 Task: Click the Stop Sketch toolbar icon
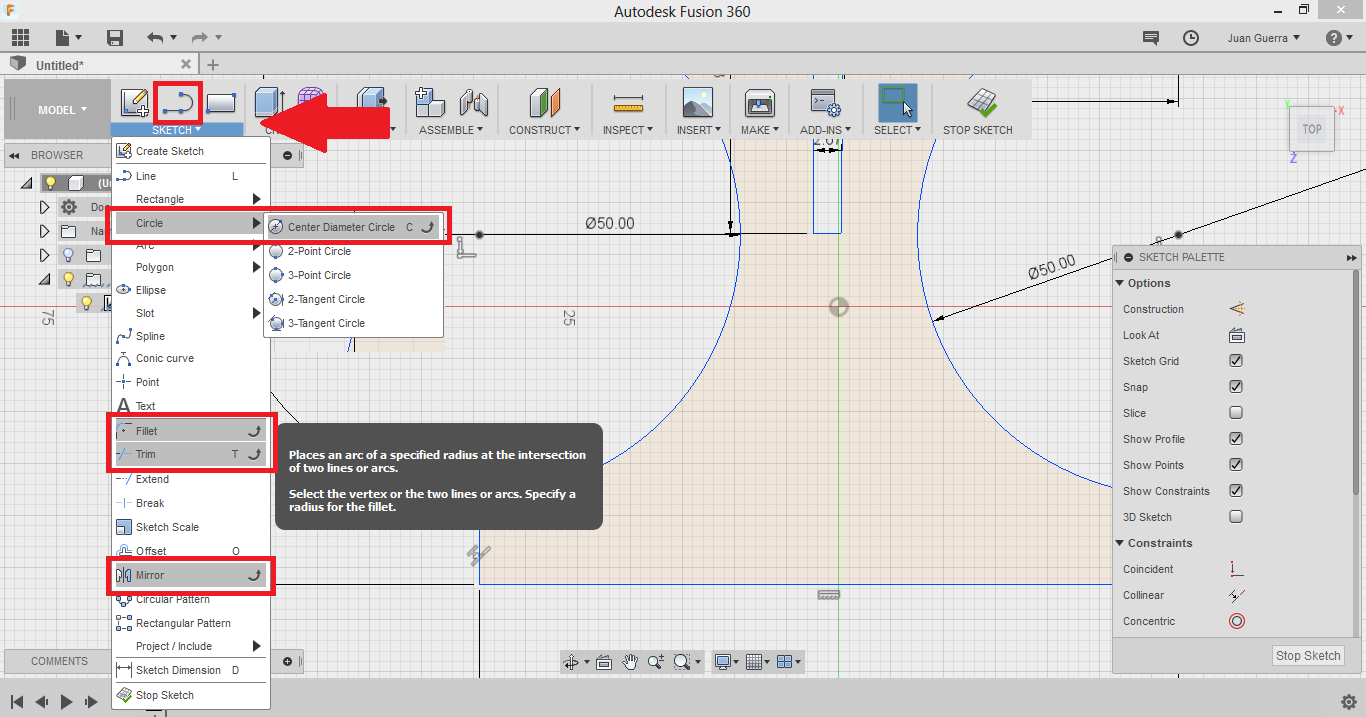(981, 102)
